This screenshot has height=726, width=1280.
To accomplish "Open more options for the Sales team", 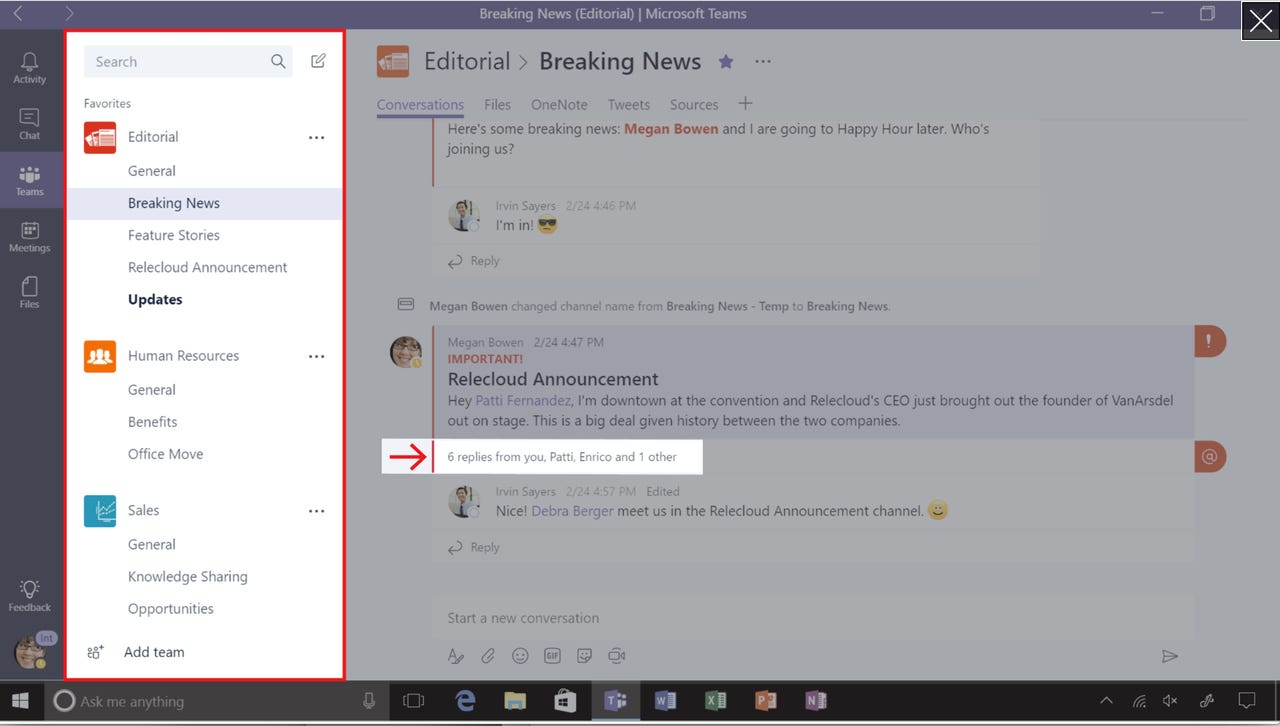I will [x=317, y=510].
